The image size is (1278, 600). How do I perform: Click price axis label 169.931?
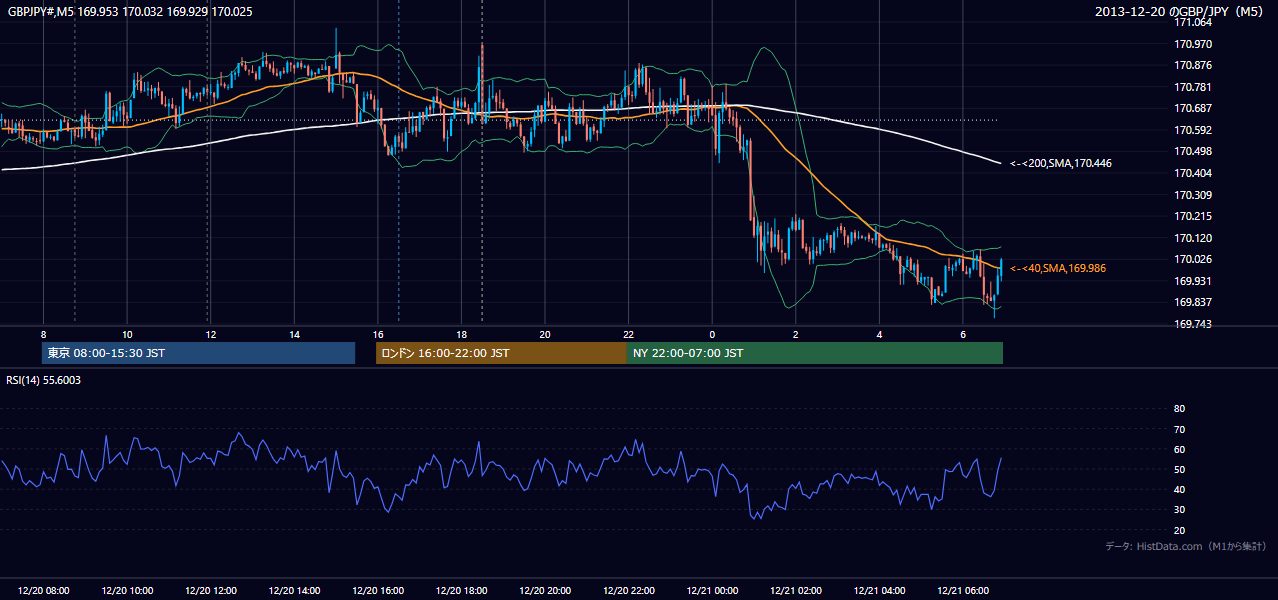tap(1192, 281)
